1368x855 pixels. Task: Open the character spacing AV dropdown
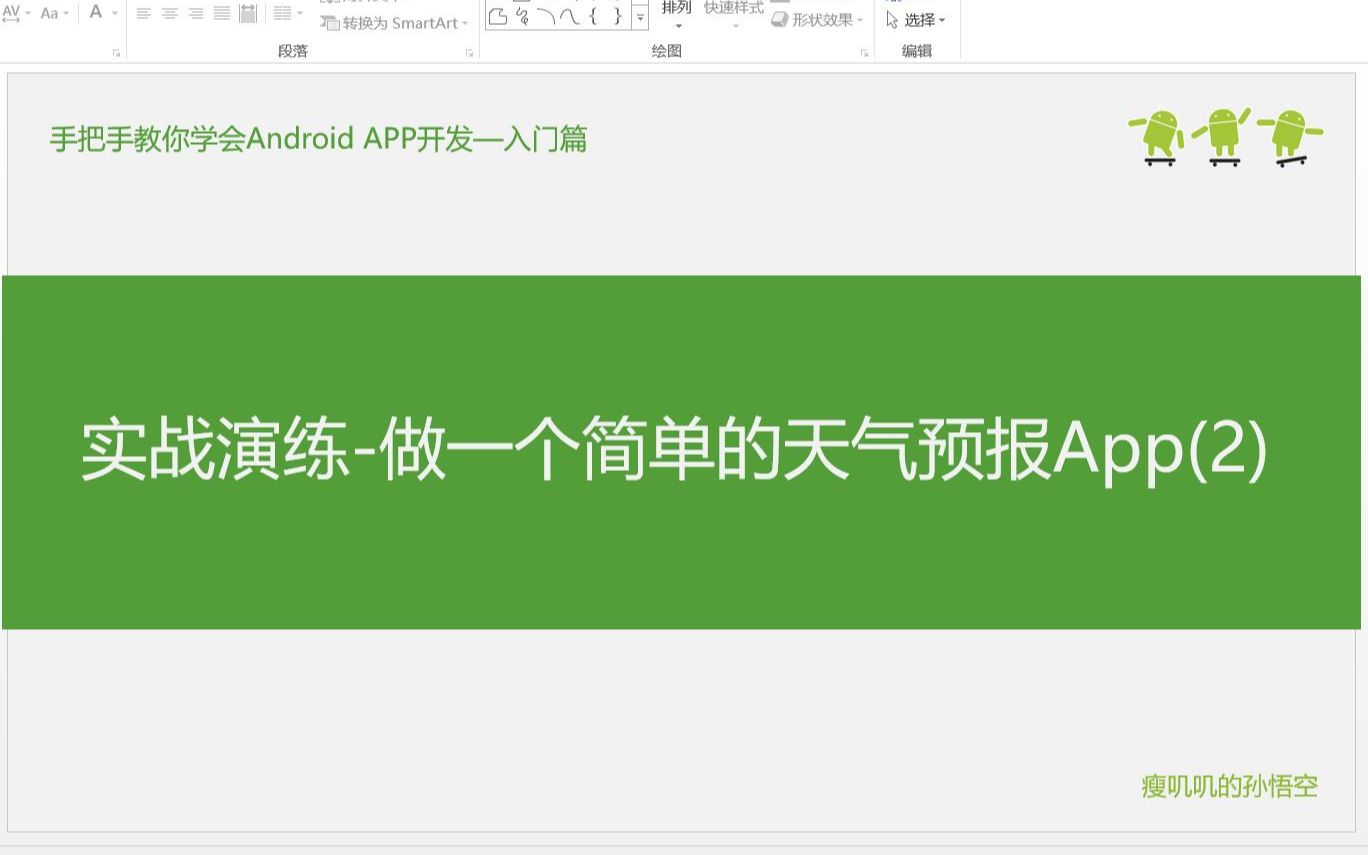pyautogui.click(x=16, y=13)
